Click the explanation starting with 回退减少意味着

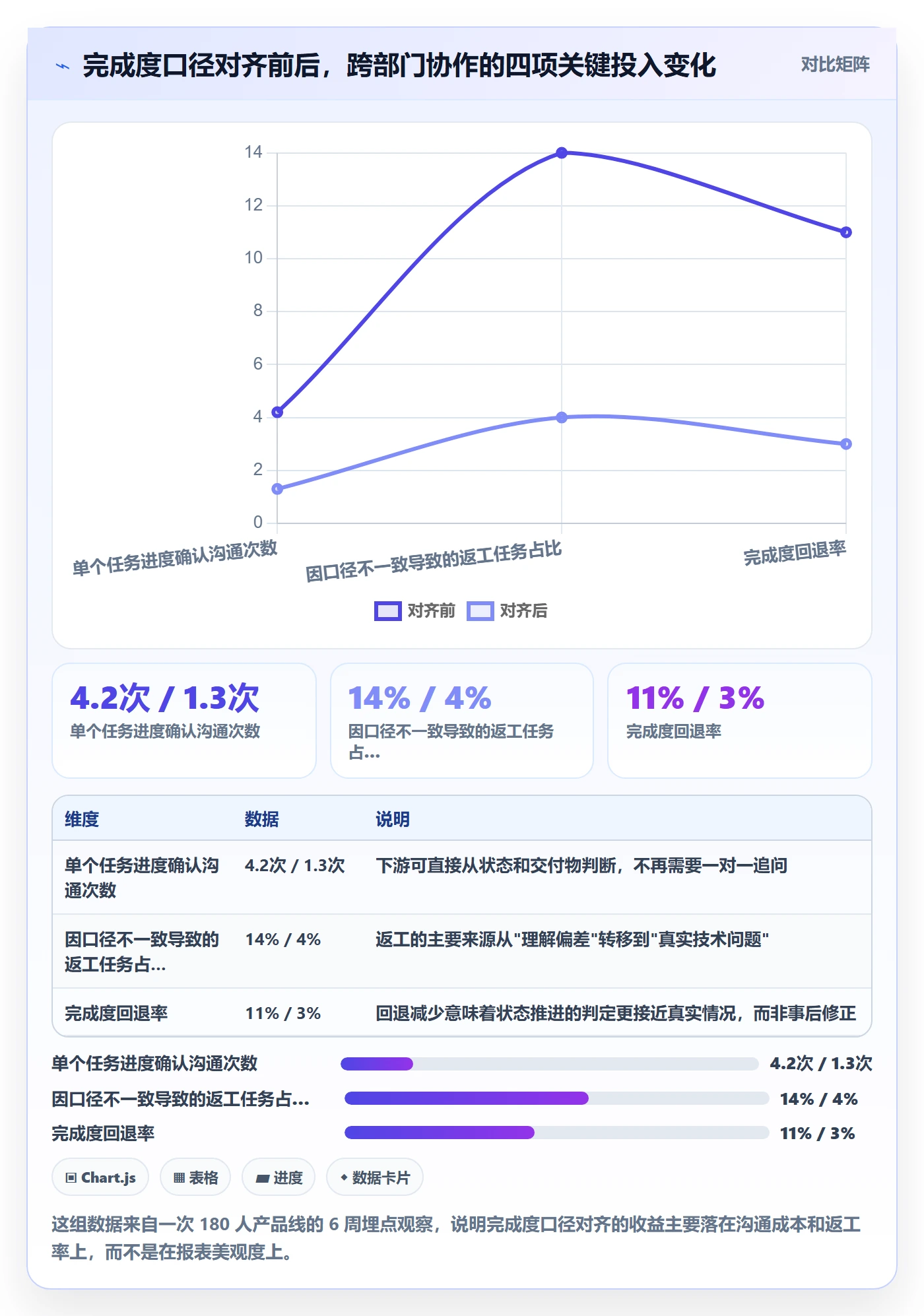click(x=616, y=1013)
